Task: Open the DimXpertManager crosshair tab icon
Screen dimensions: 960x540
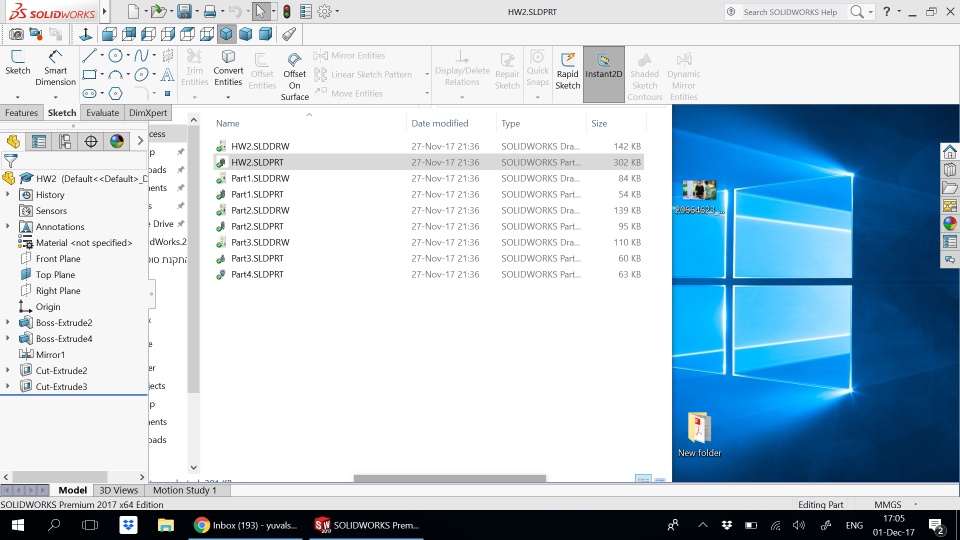Action: [x=91, y=141]
